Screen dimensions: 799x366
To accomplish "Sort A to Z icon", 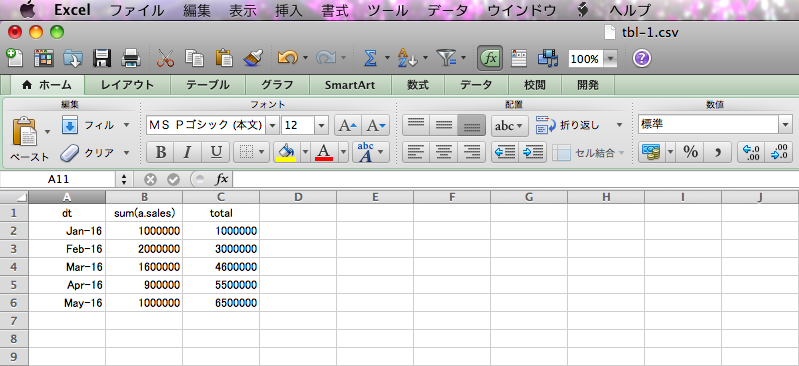I will pos(407,58).
